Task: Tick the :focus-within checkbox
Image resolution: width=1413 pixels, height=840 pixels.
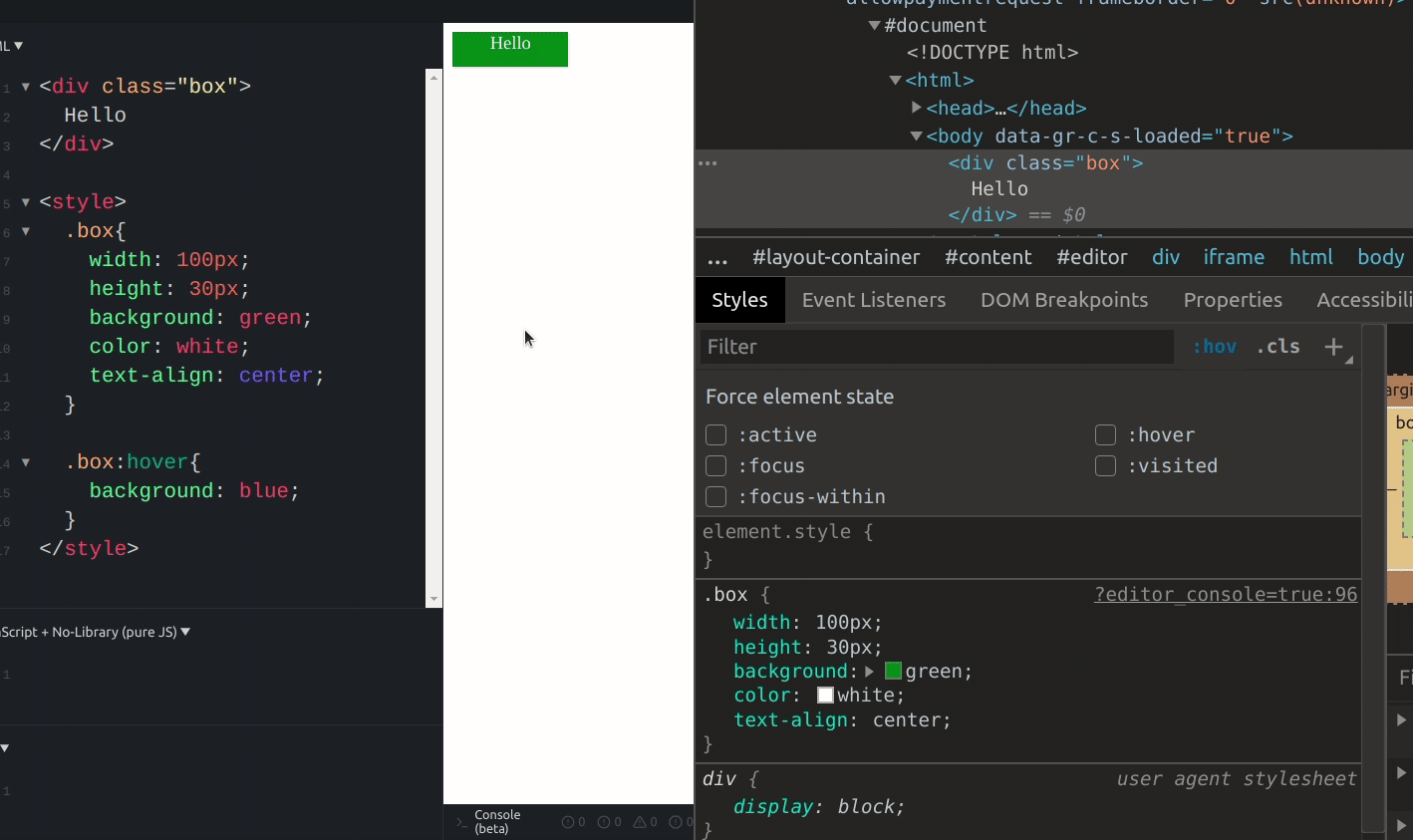Action: (x=715, y=496)
